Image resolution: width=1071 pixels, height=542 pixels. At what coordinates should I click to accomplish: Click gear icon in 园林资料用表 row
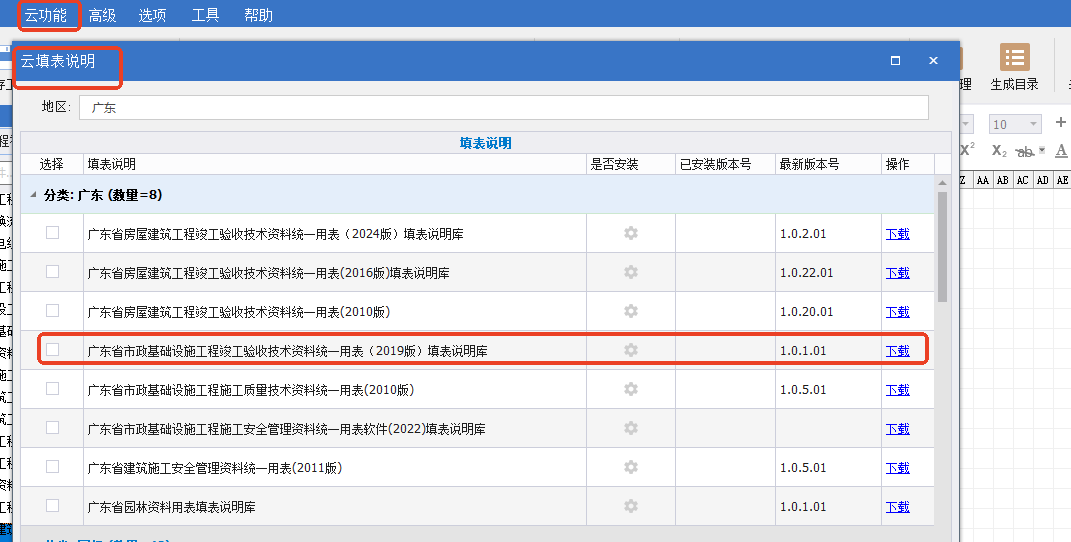tap(630, 507)
